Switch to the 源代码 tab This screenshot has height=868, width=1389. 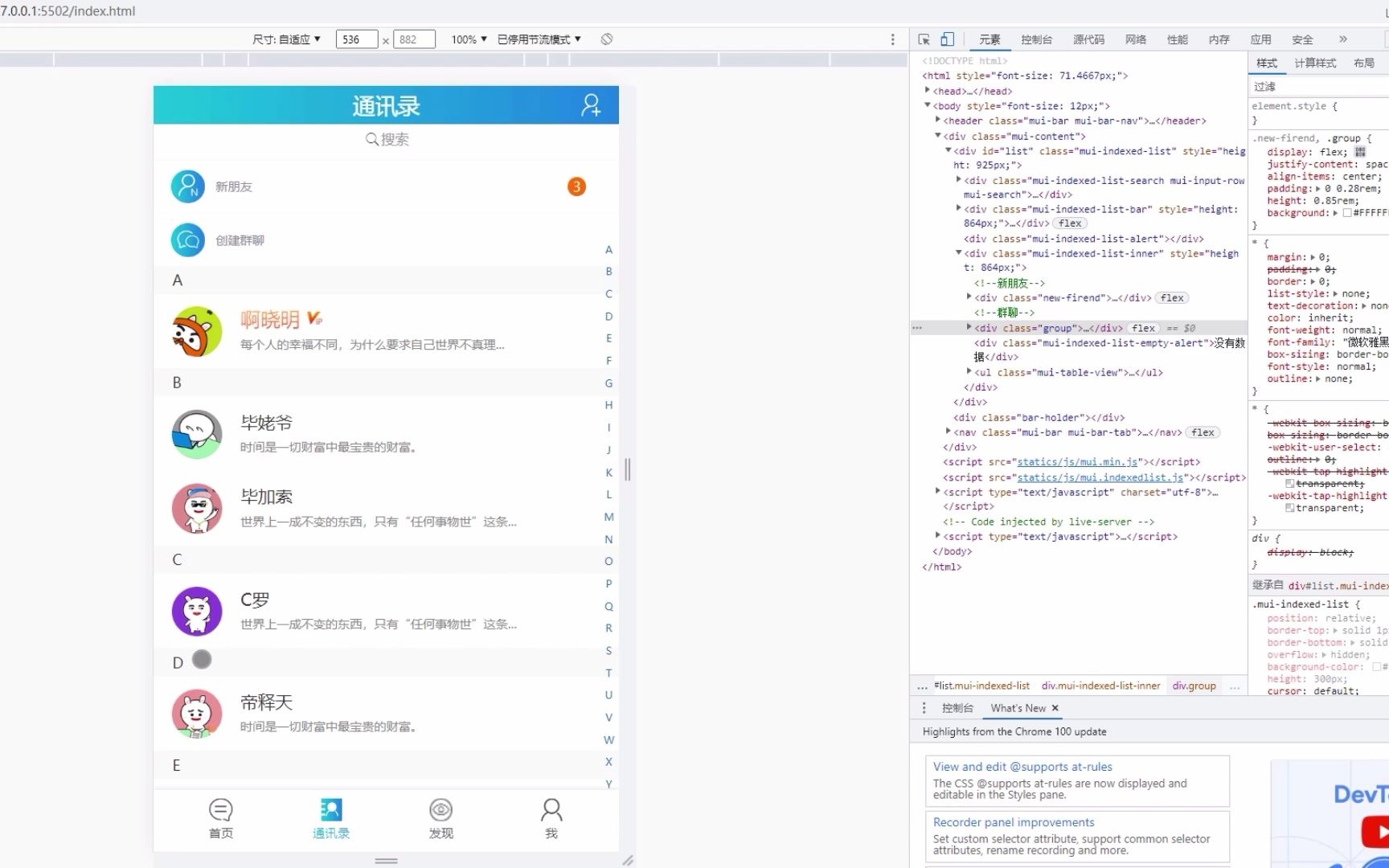click(x=1088, y=39)
